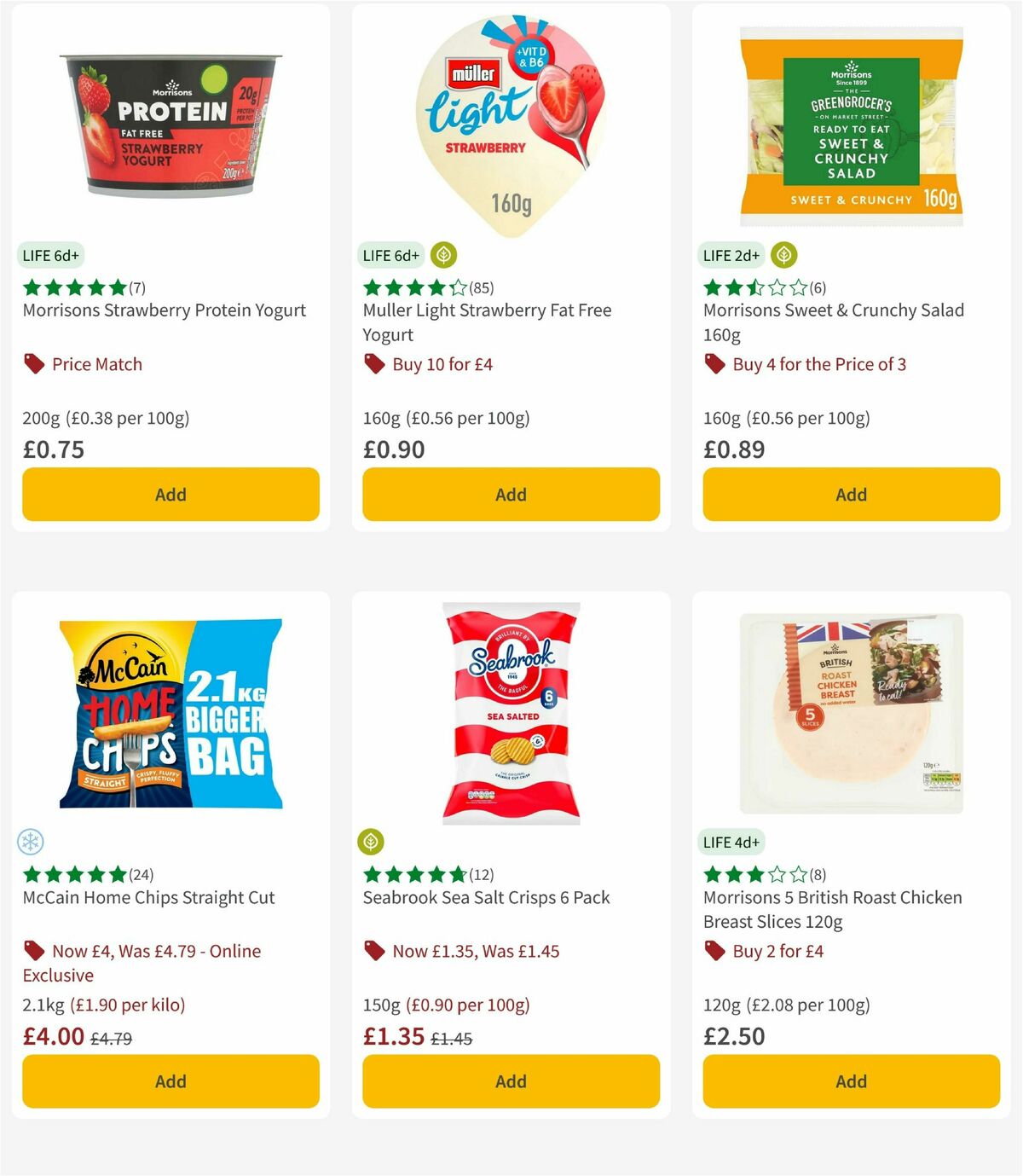Click the tag icon beside Buy 2 for £4
The image size is (1023, 1176).
pos(714,950)
